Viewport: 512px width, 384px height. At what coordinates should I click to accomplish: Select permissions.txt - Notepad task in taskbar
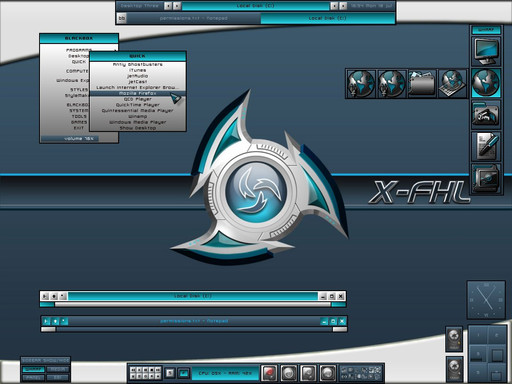[x=194, y=18]
